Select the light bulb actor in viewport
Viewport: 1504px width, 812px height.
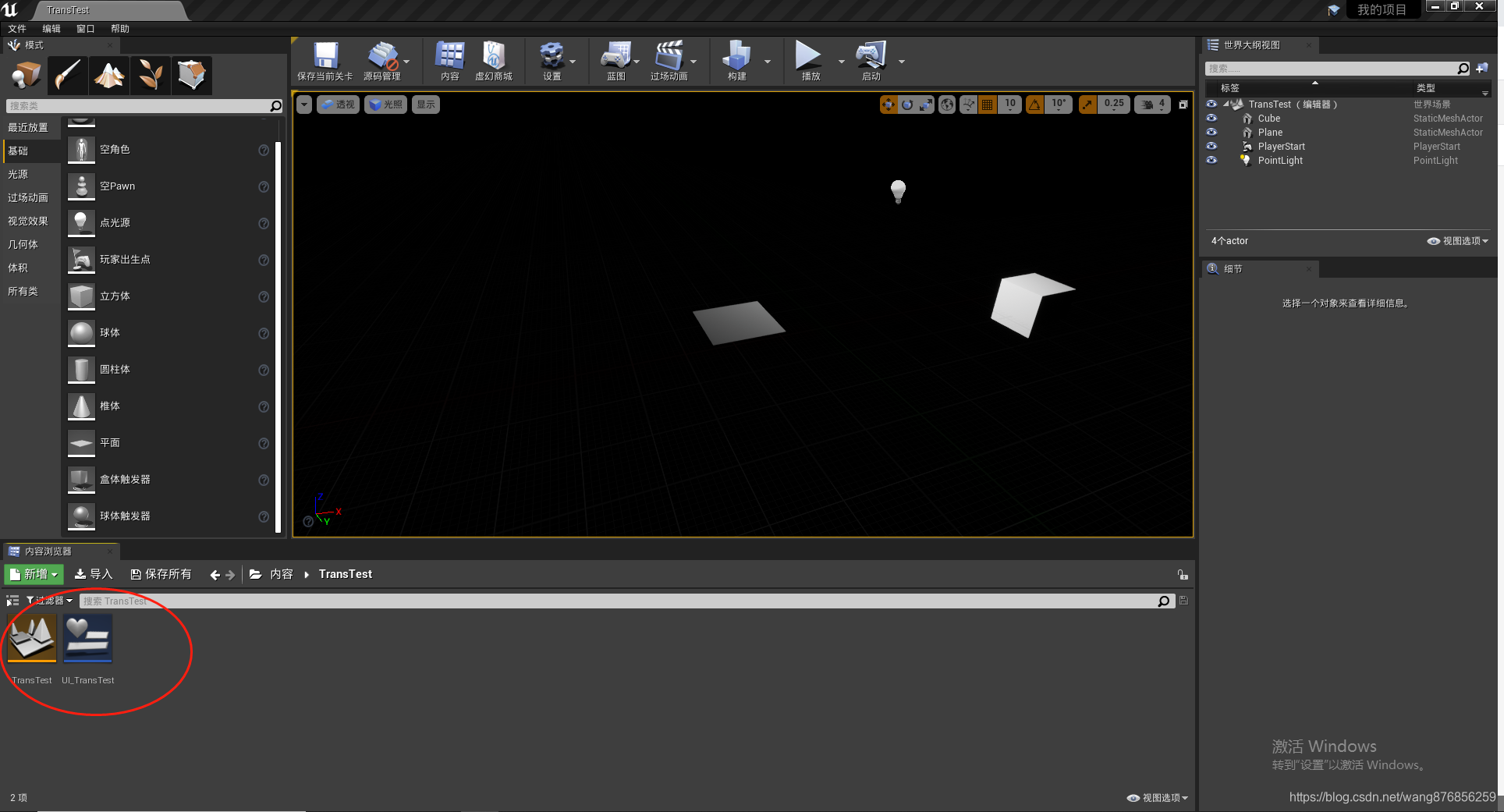click(x=898, y=191)
